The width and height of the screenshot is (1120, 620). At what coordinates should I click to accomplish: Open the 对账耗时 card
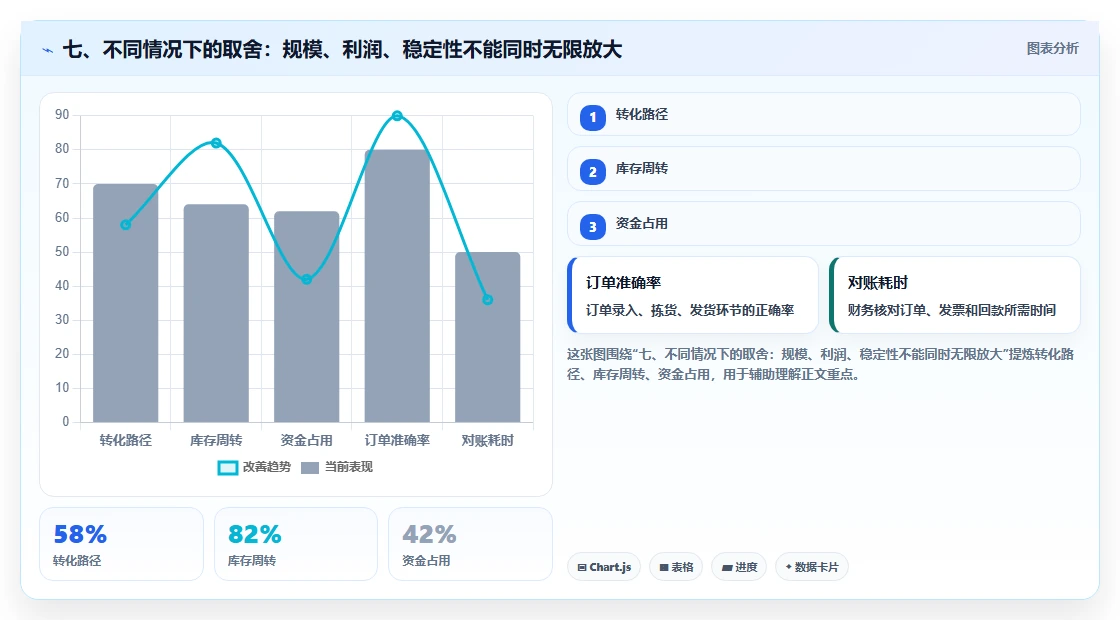(954, 295)
